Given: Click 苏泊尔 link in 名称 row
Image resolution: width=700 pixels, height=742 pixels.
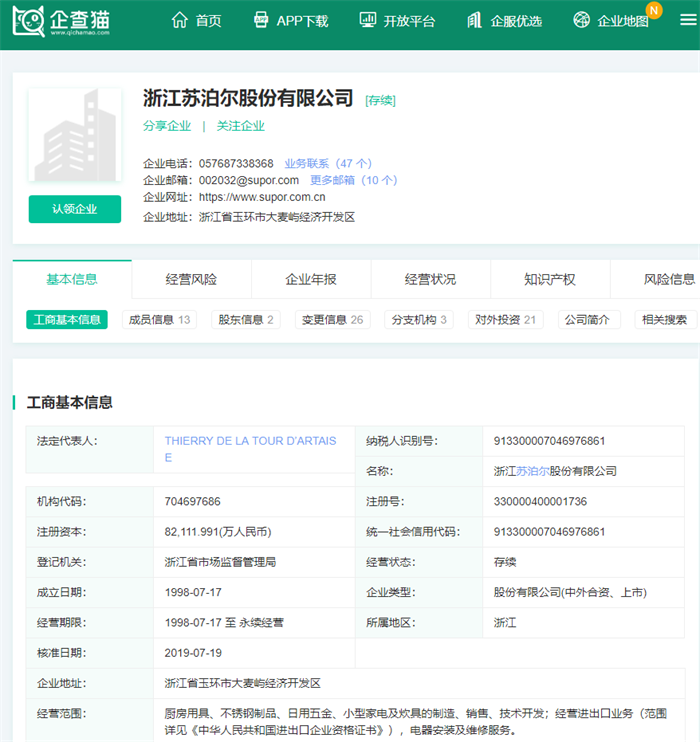Looking at the screenshot, I should (x=532, y=471).
